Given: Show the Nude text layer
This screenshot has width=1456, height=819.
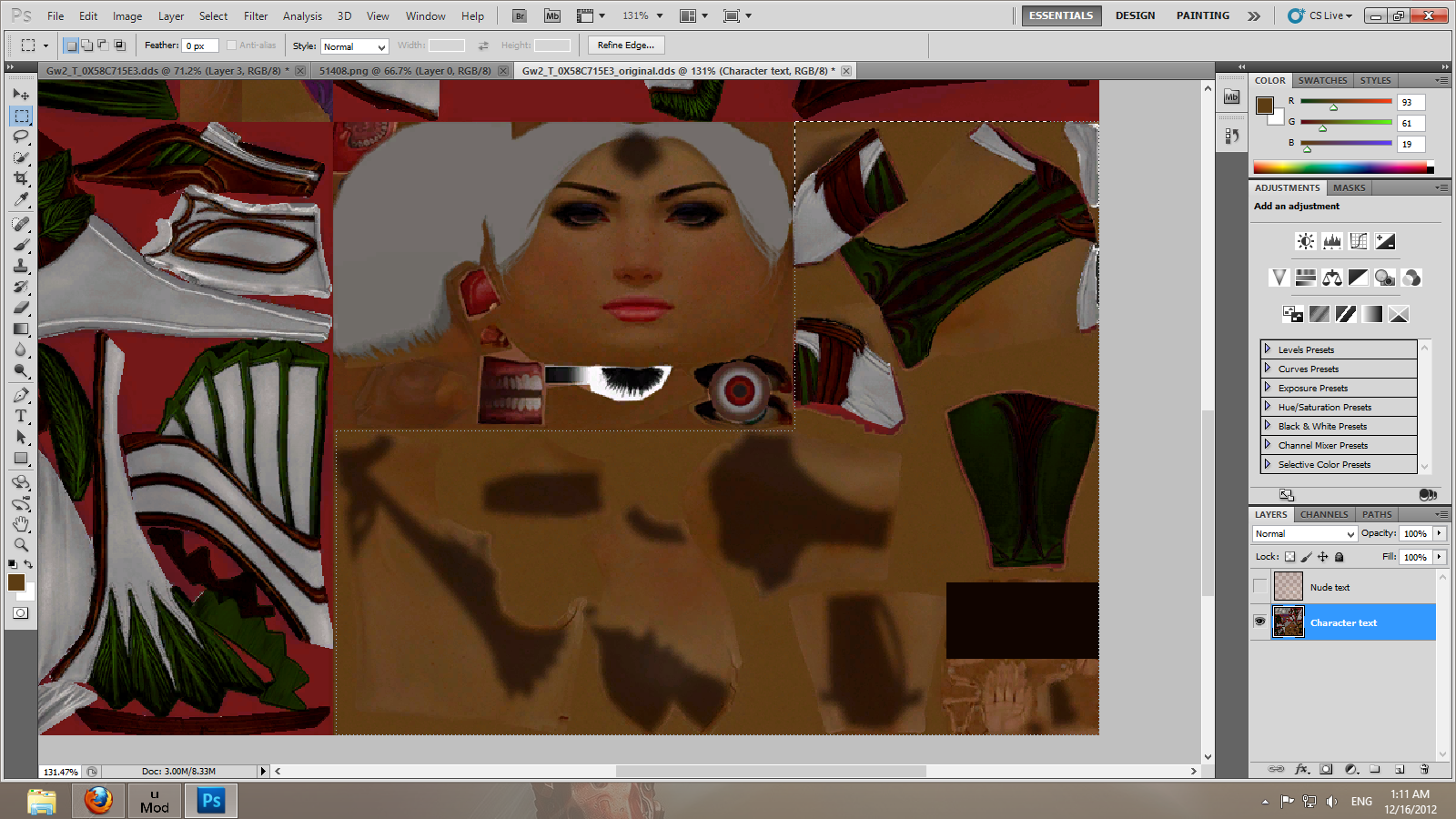Looking at the screenshot, I should click(x=1259, y=586).
